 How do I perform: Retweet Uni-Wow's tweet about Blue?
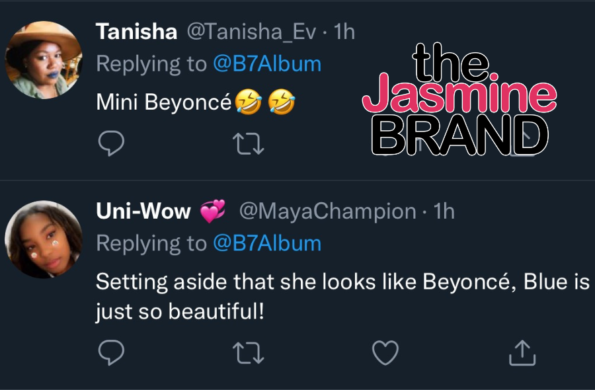[248, 353]
